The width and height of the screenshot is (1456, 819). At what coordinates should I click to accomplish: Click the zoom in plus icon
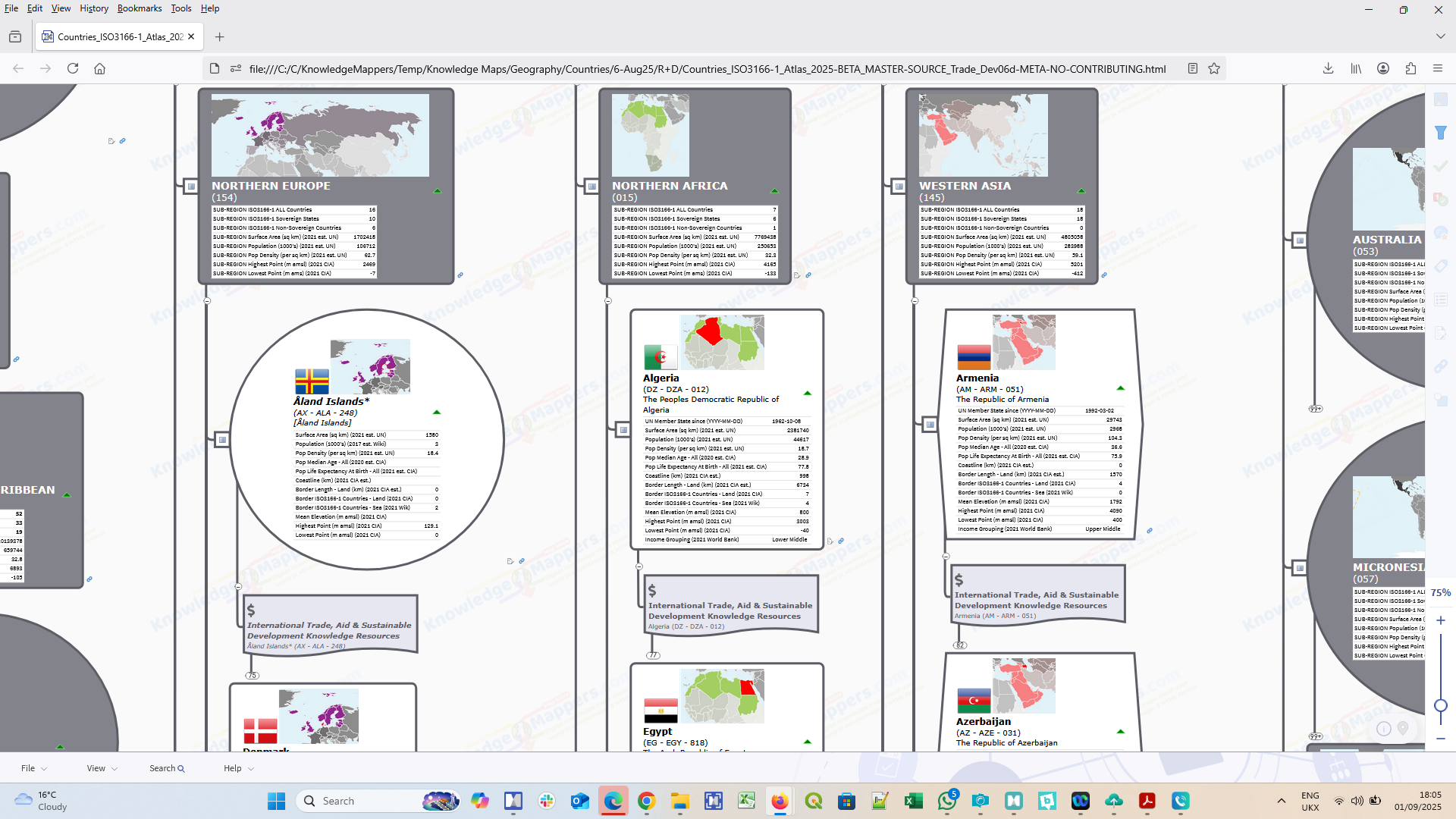click(1441, 620)
